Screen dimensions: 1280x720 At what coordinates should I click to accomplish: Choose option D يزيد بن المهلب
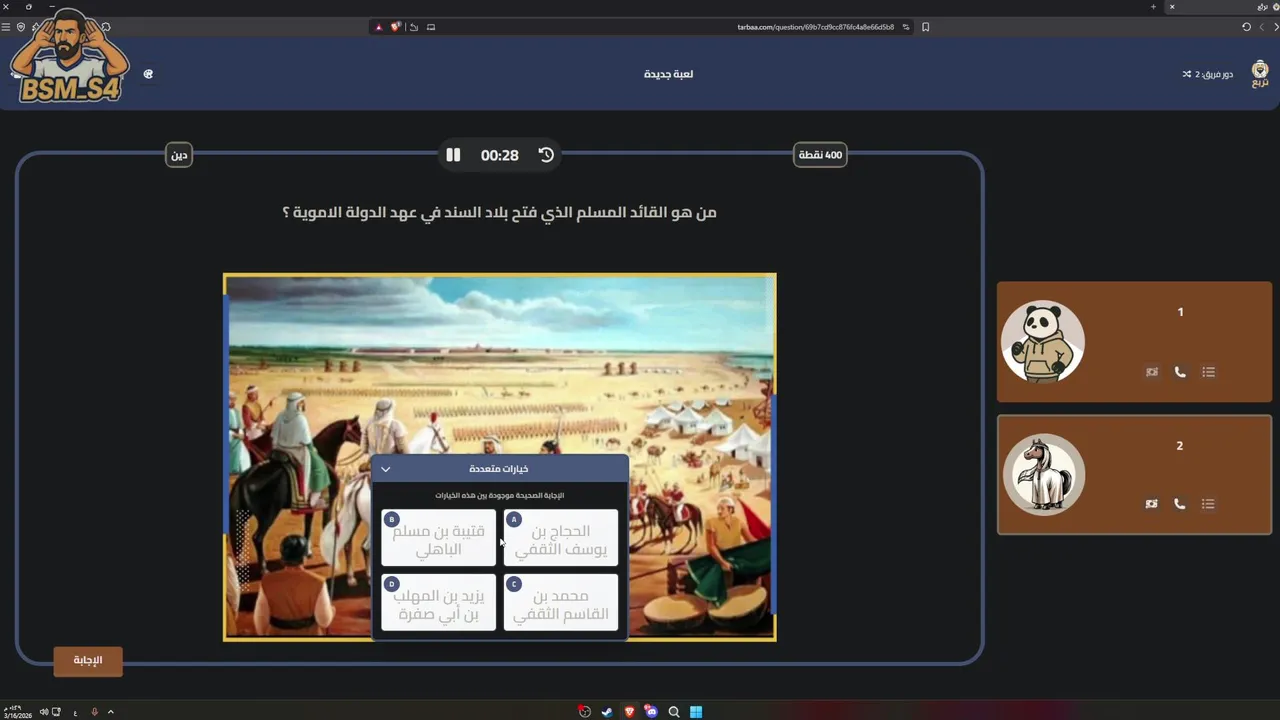(x=439, y=602)
